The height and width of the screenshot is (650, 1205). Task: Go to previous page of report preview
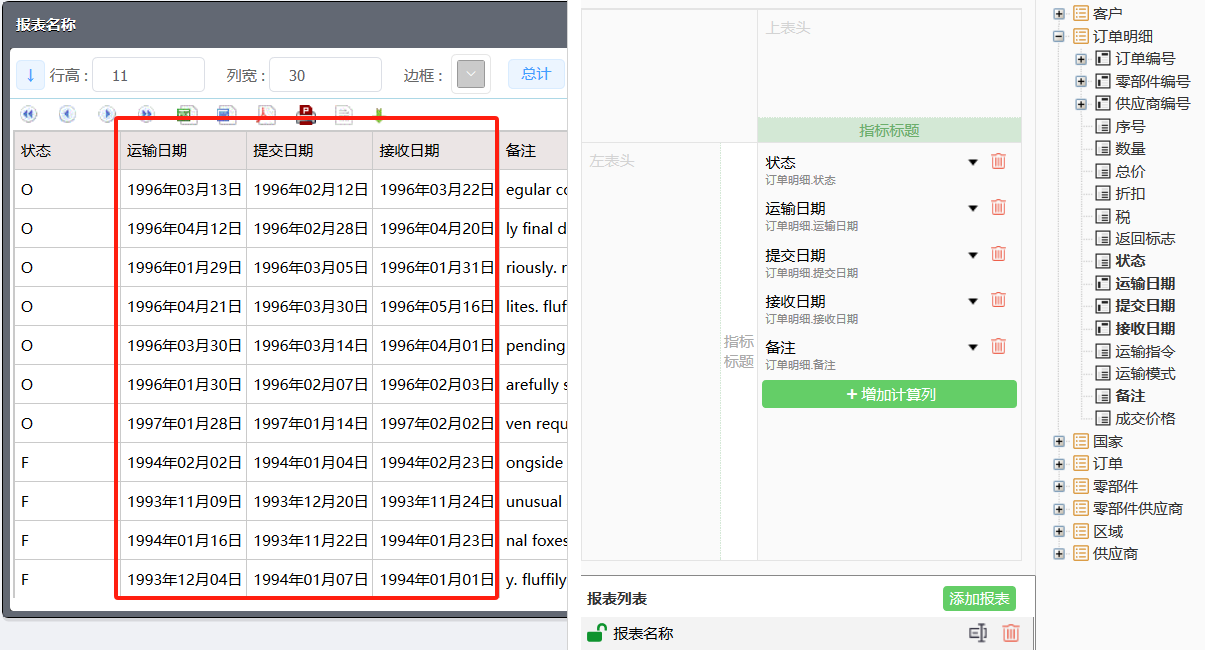67,115
